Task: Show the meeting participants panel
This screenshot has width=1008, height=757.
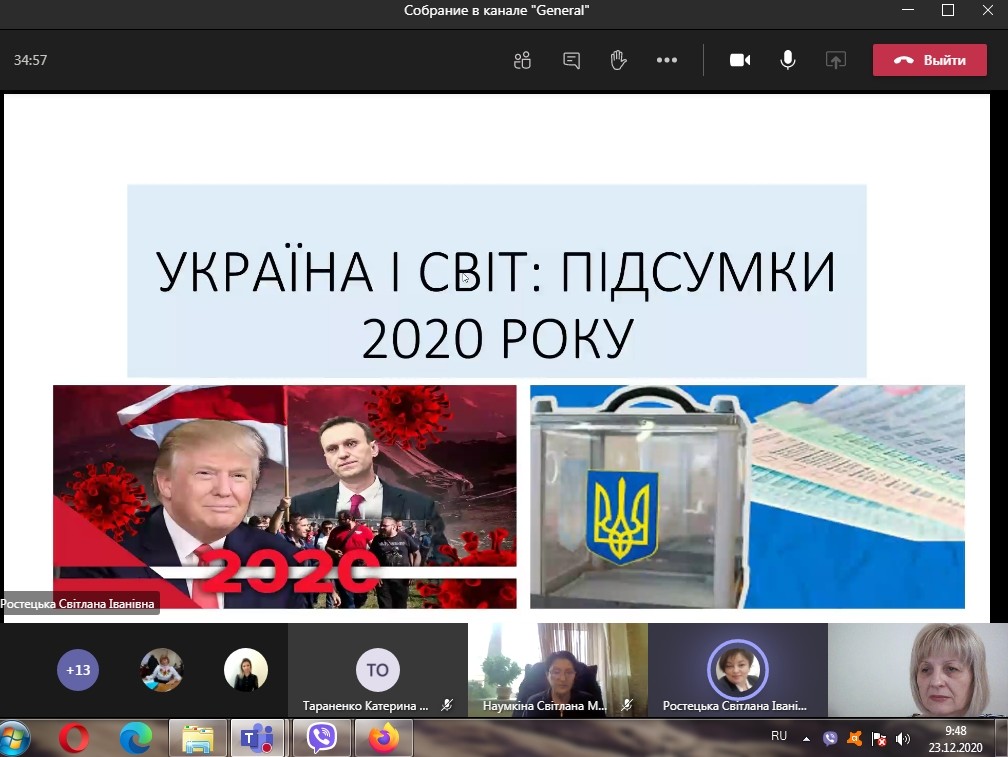Action: (x=522, y=60)
